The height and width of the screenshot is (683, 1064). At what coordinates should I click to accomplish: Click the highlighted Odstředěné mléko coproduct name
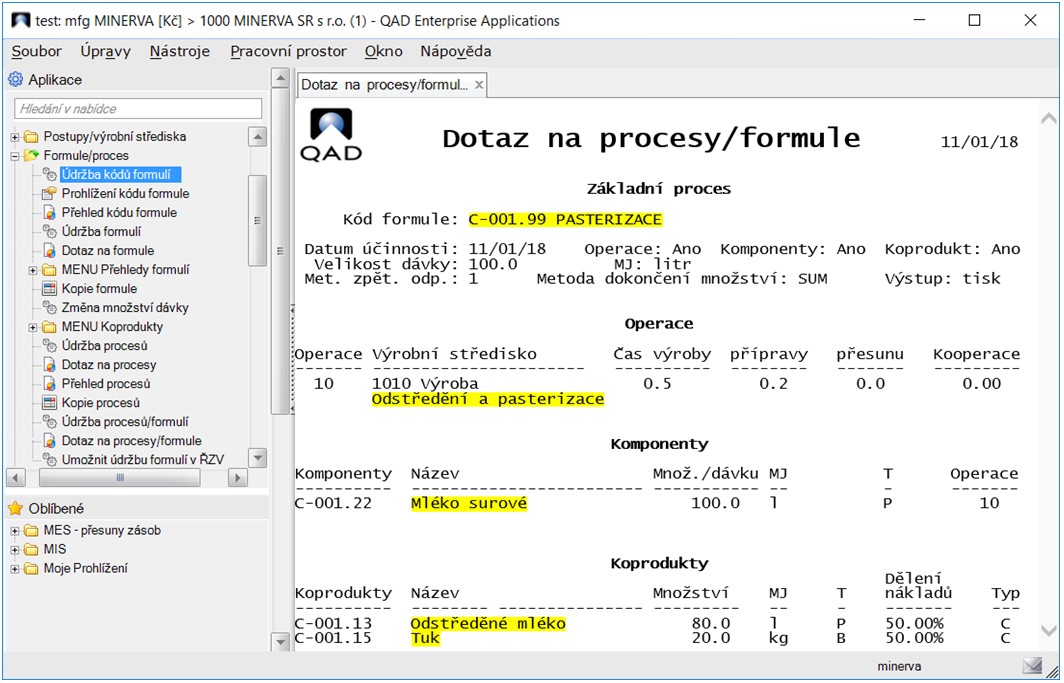click(x=488, y=623)
